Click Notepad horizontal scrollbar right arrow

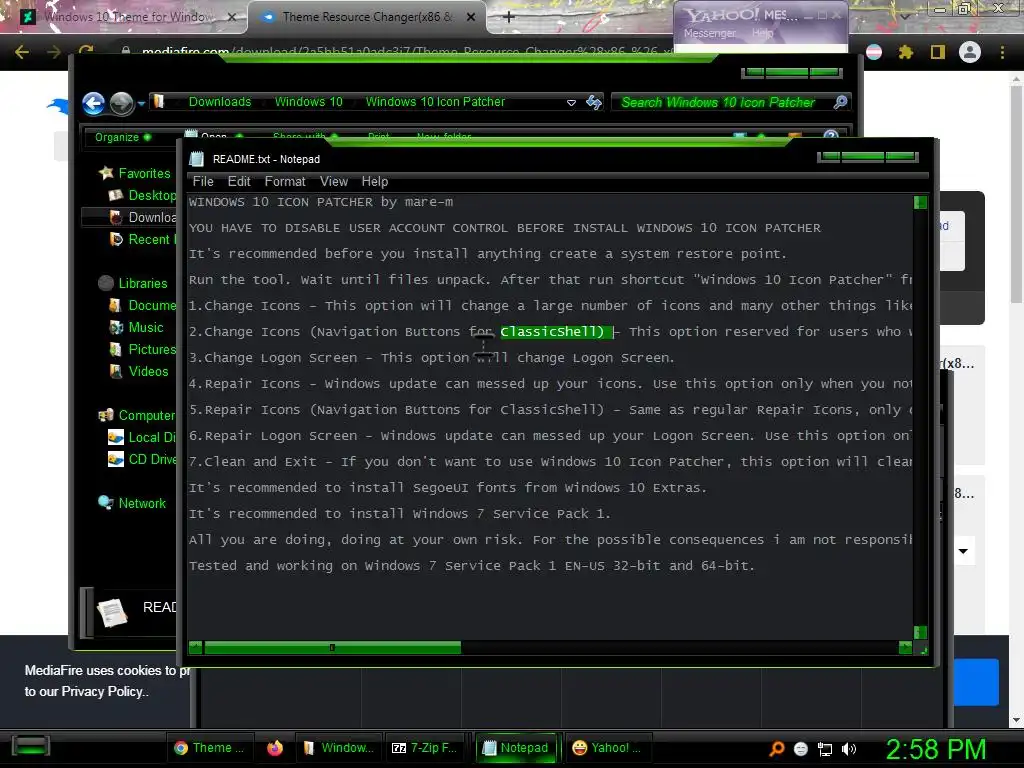click(x=905, y=648)
